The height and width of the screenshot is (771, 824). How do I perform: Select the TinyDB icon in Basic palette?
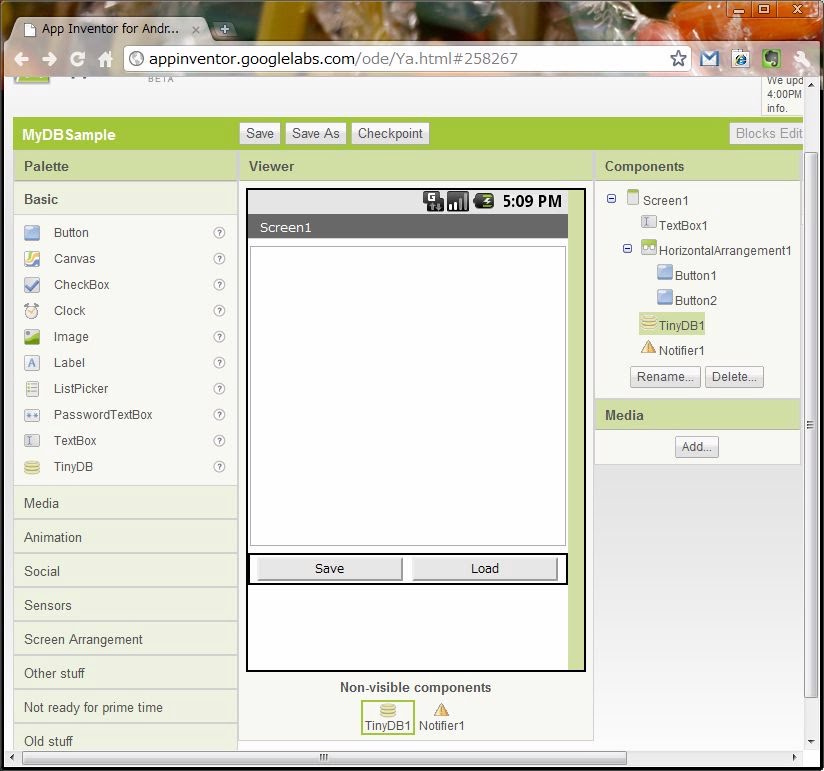pos(32,467)
